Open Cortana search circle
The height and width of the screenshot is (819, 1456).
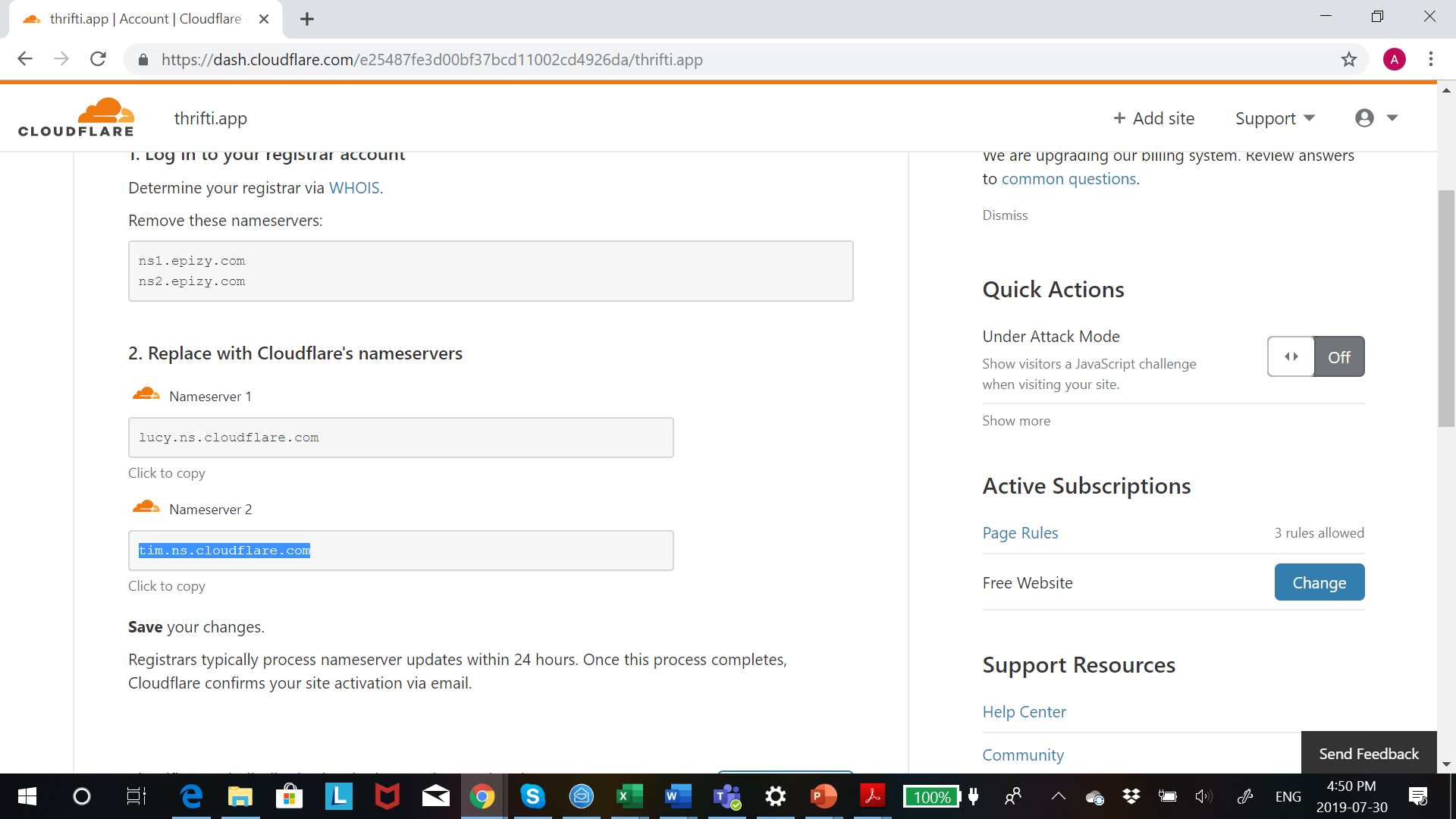(x=81, y=796)
